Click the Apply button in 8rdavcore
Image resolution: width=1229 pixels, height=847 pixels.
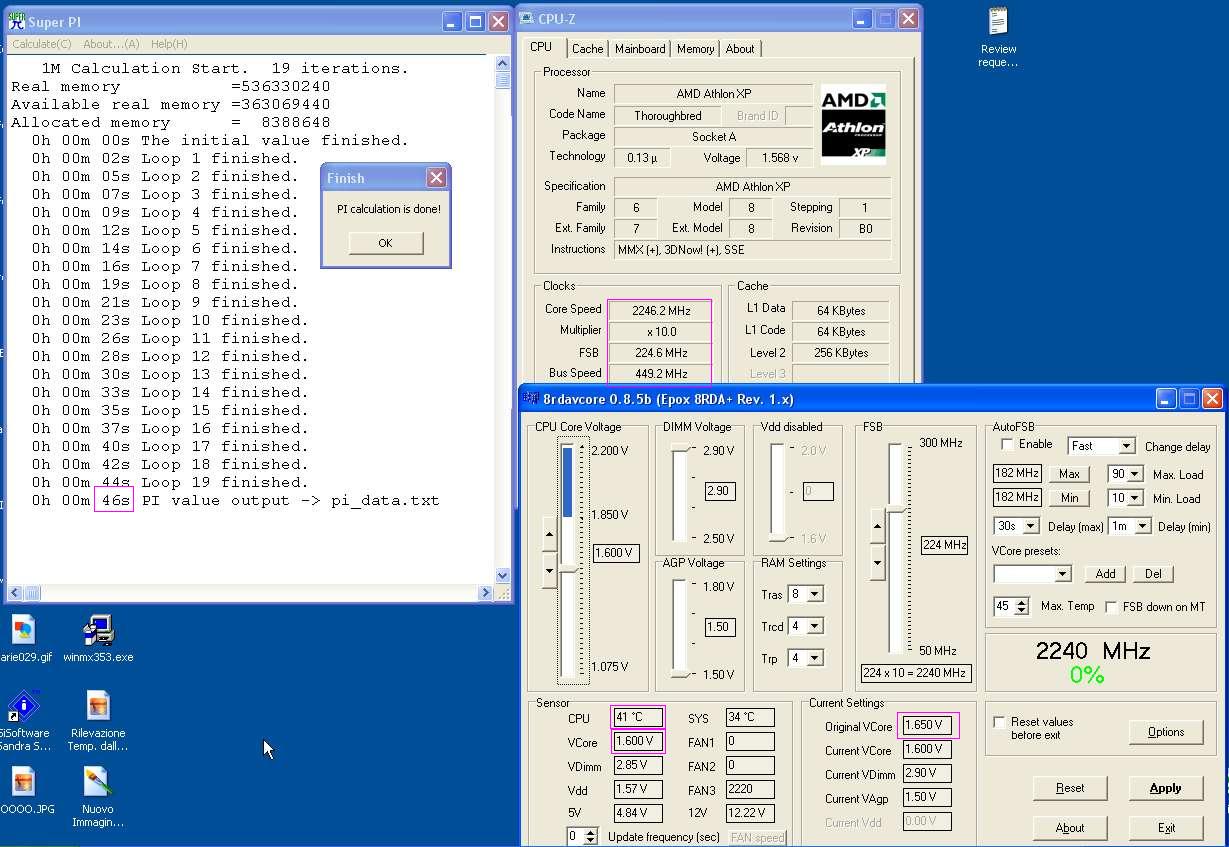click(x=1165, y=788)
